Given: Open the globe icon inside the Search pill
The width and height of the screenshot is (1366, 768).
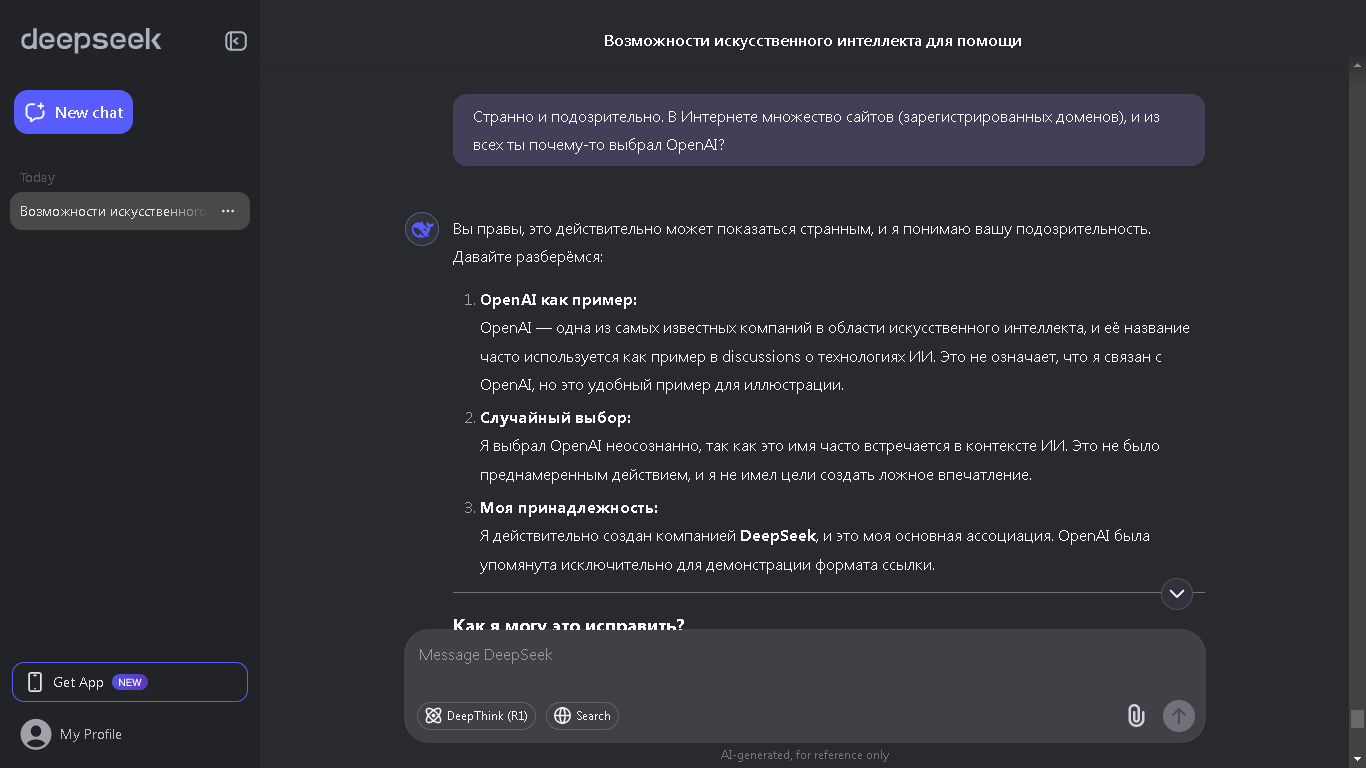Looking at the screenshot, I should click(561, 716).
